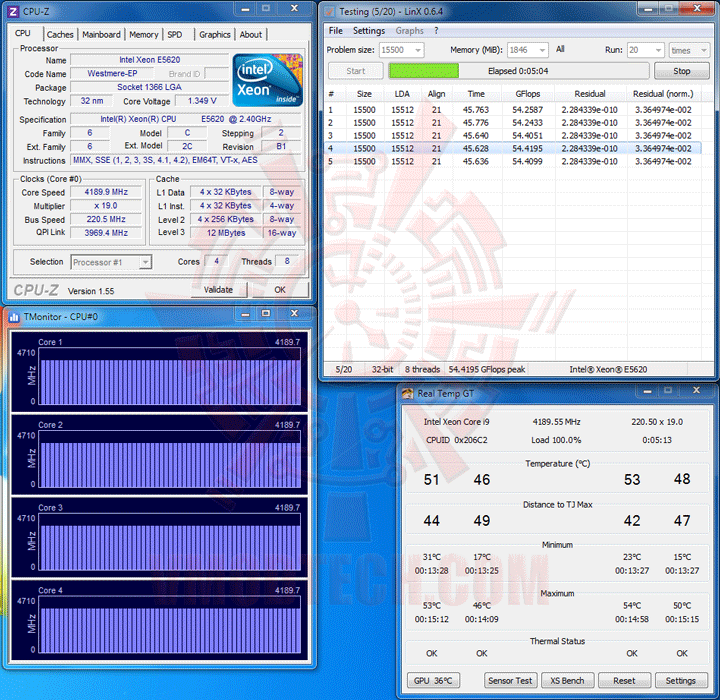The height and width of the screenshot is (700, 720).
Task: Open the Graphs menu in LinX
Action: 410,31
